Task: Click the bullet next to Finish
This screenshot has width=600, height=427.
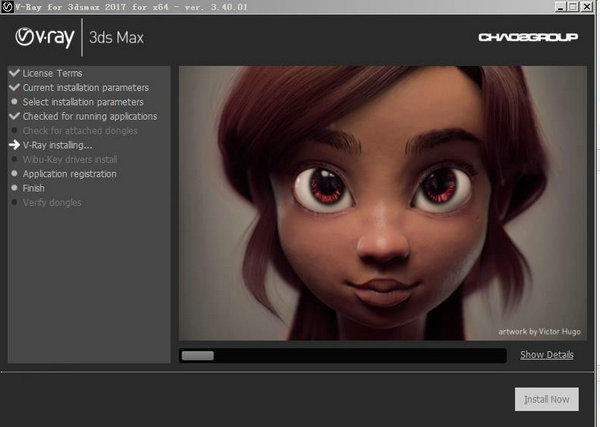Action: (13, 188)
